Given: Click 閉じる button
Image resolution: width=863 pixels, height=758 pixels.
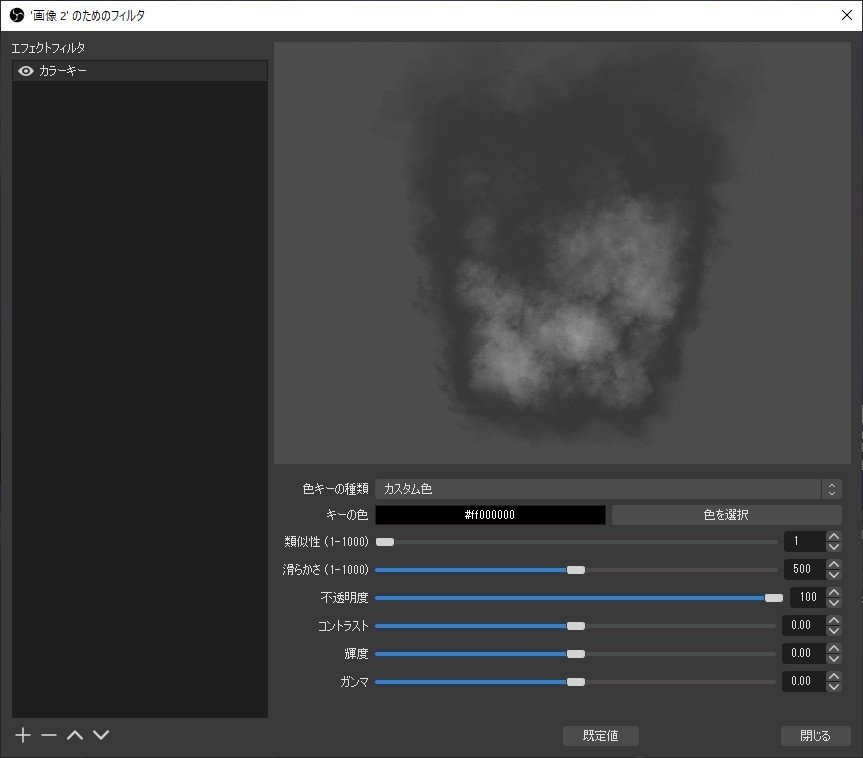Looking at the screenshot, I should 815,735.
